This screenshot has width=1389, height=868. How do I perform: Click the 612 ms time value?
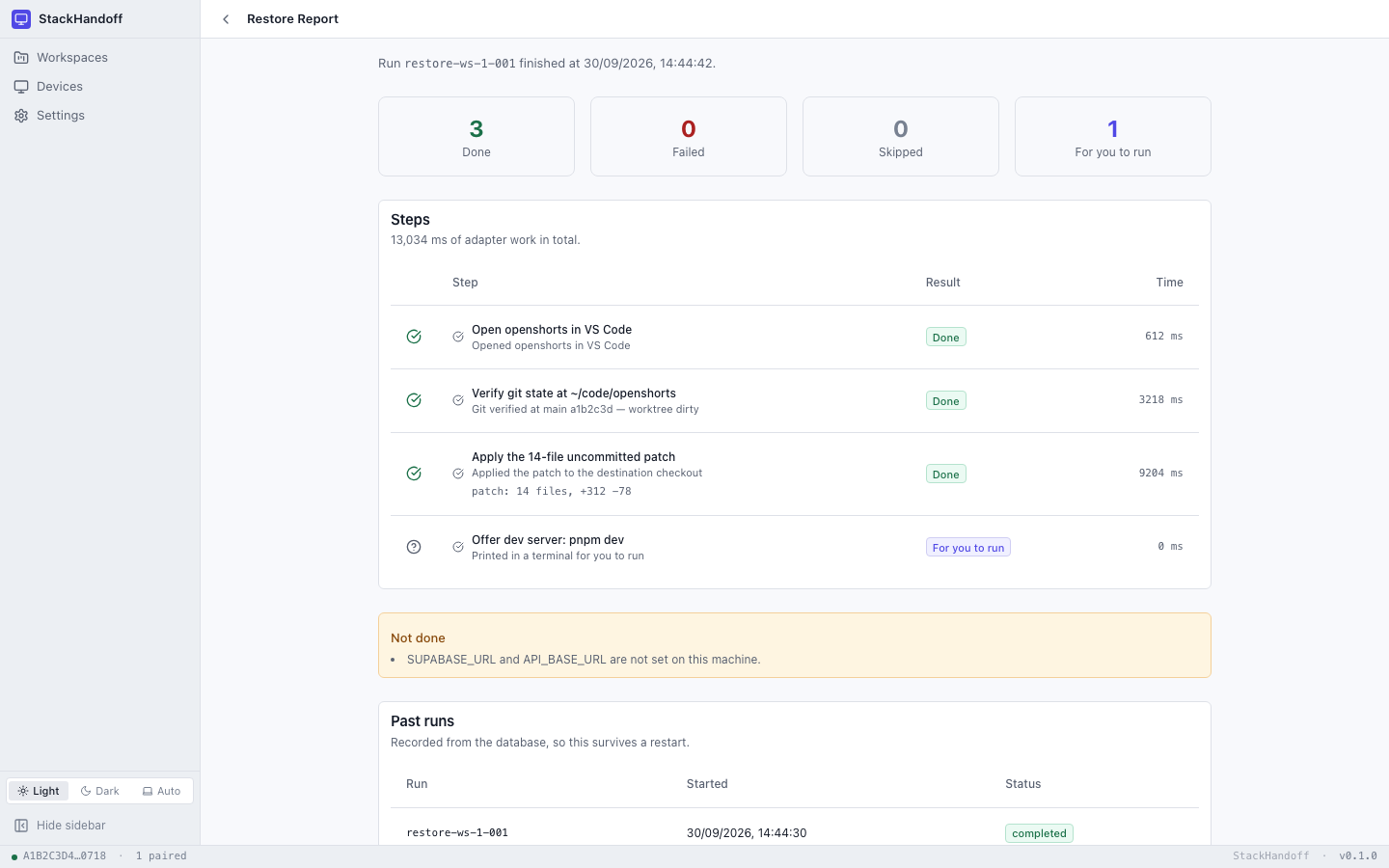pos(1163,337)
